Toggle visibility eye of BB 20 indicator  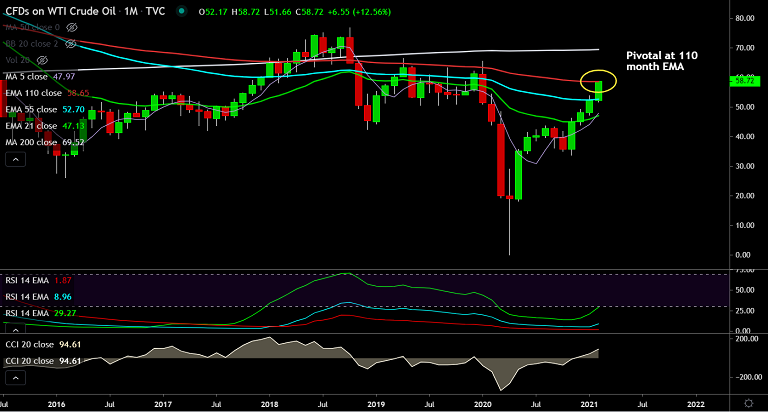point(71,44)
